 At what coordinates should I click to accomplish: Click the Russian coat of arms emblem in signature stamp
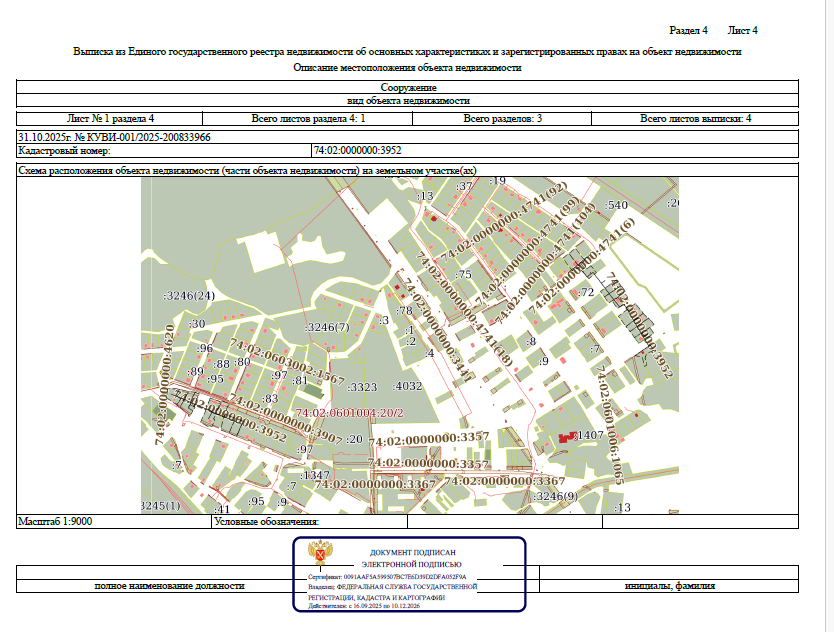point(320,553)
